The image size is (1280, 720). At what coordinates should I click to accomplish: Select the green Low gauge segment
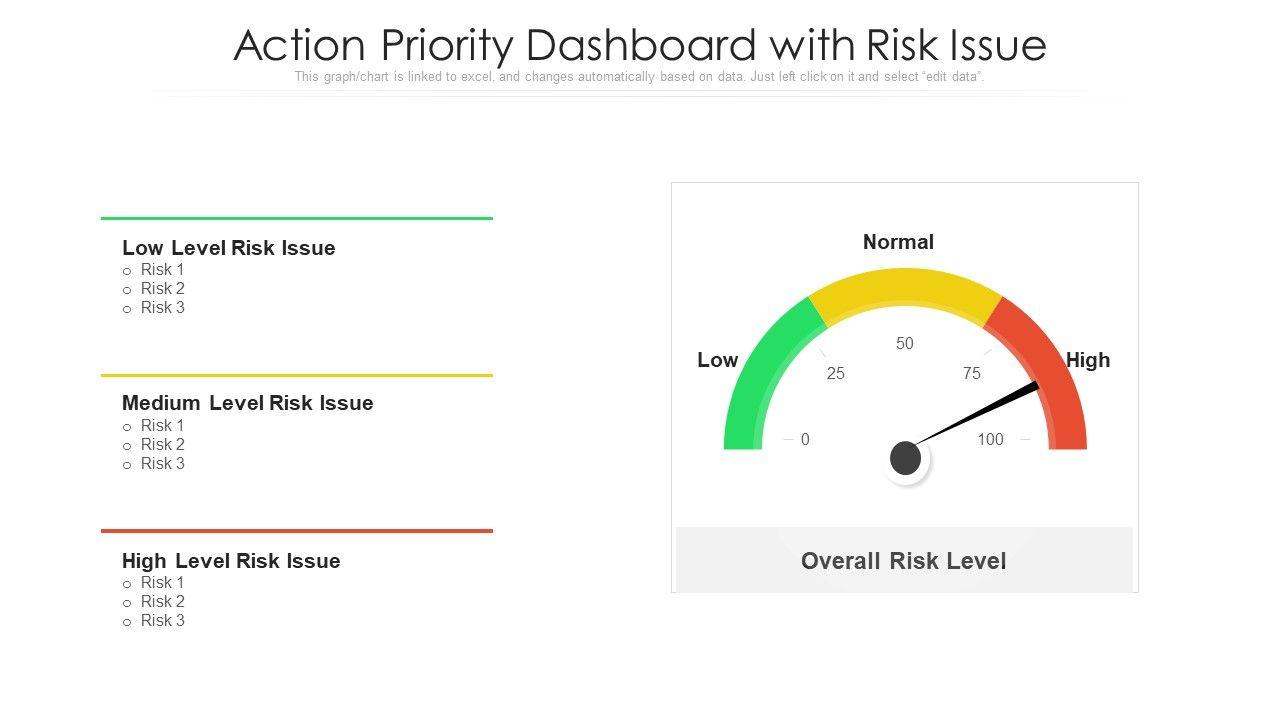[765, 372]
